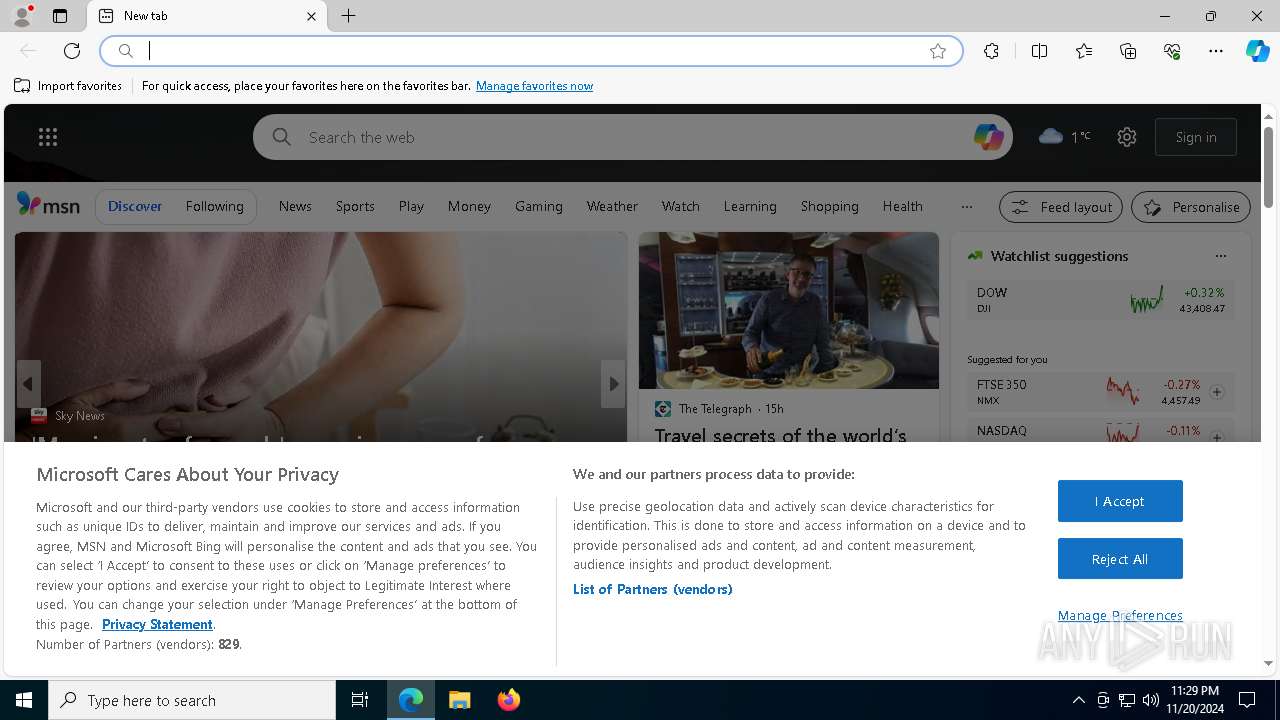This screenshot has height=720, width=1280.
Task: Open the Health category
Action: point(903,206)
